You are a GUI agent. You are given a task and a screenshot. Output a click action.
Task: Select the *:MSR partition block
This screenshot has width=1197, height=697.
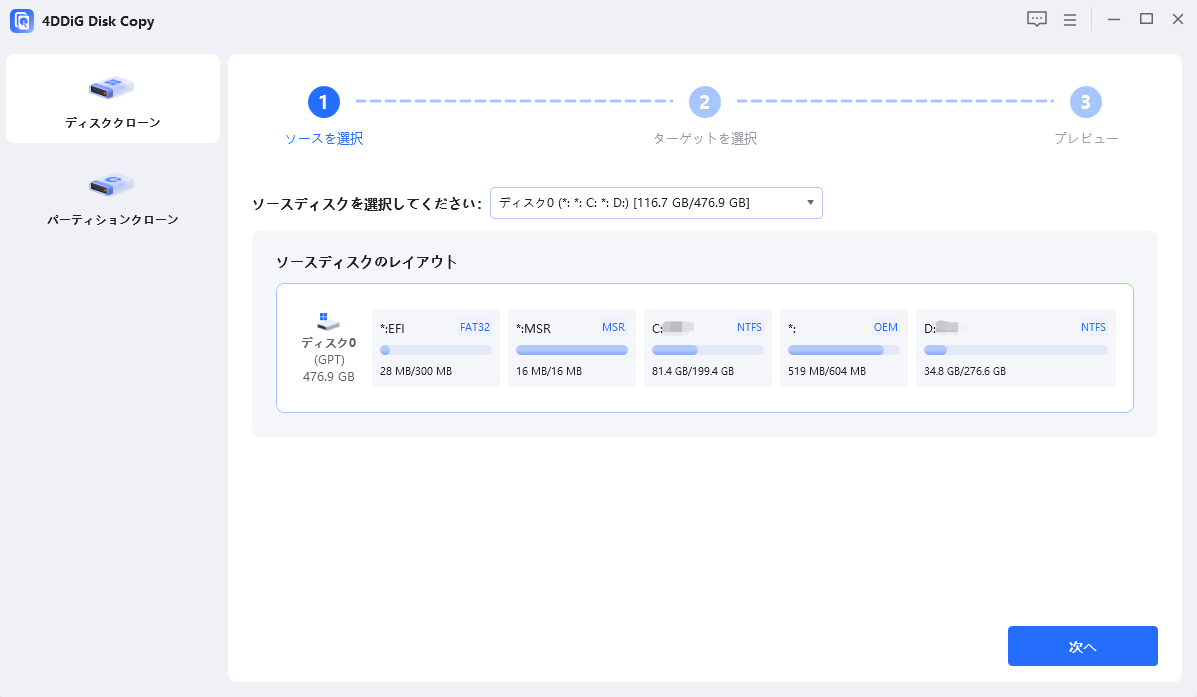pos(571,347)
